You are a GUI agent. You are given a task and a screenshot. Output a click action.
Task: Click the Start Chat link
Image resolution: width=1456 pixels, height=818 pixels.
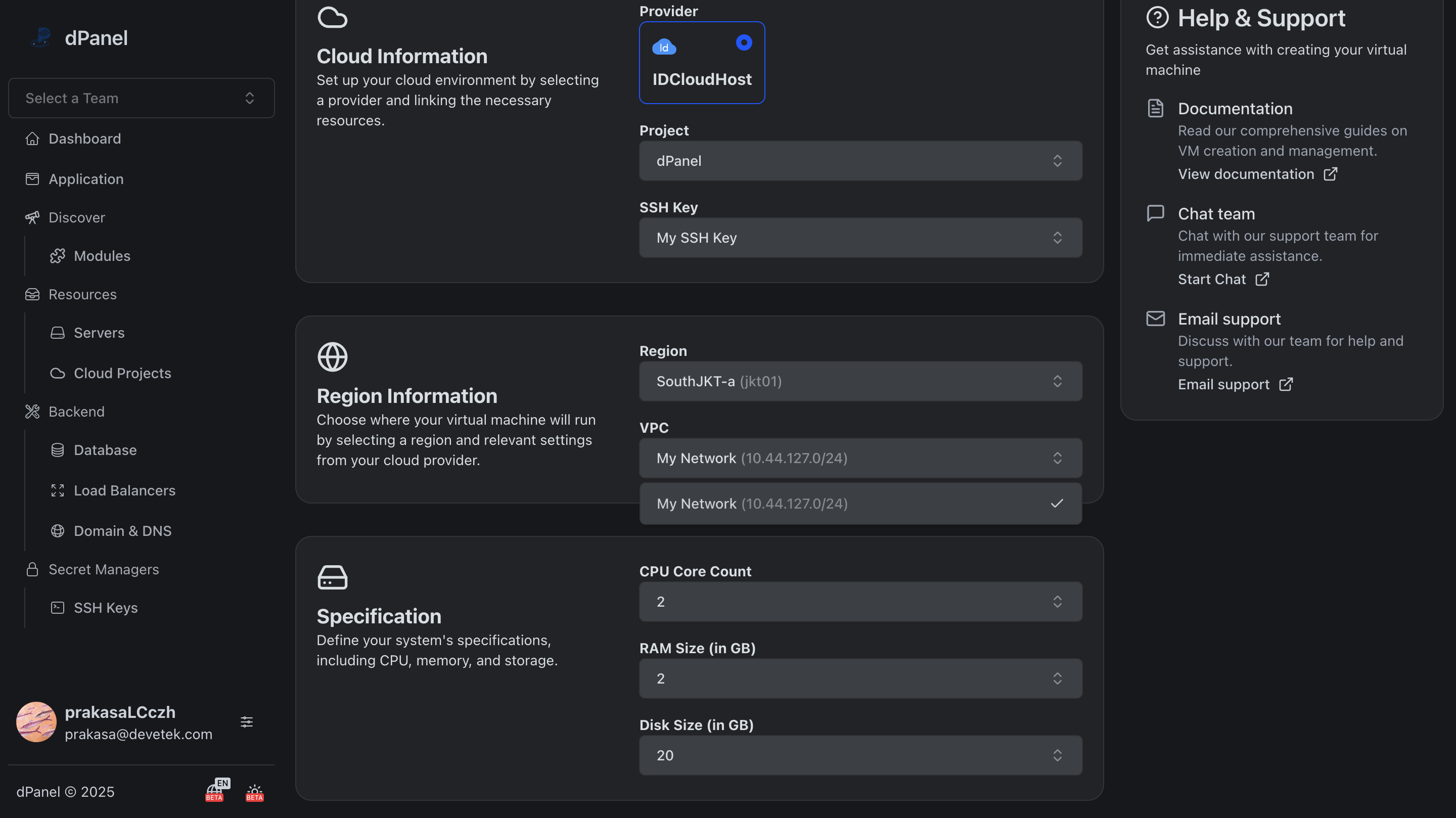click(1211, 279)
